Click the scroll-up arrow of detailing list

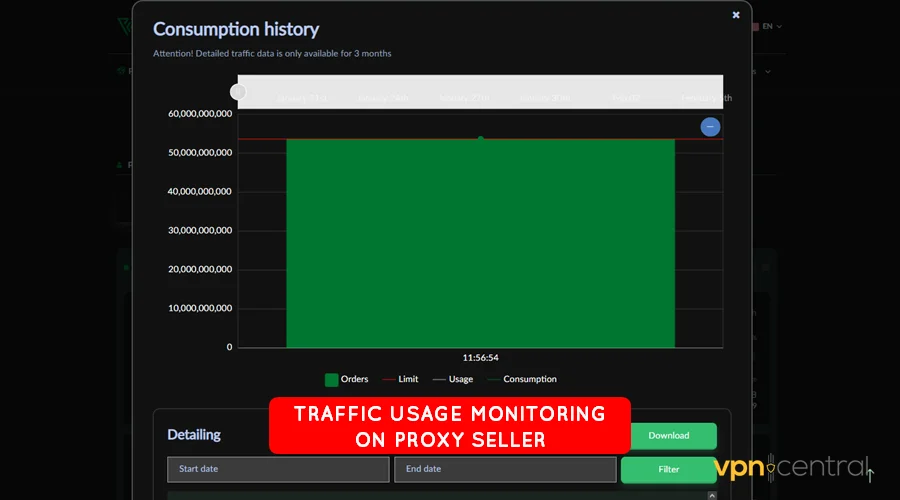pyautogui.click(x=712, y=495)
